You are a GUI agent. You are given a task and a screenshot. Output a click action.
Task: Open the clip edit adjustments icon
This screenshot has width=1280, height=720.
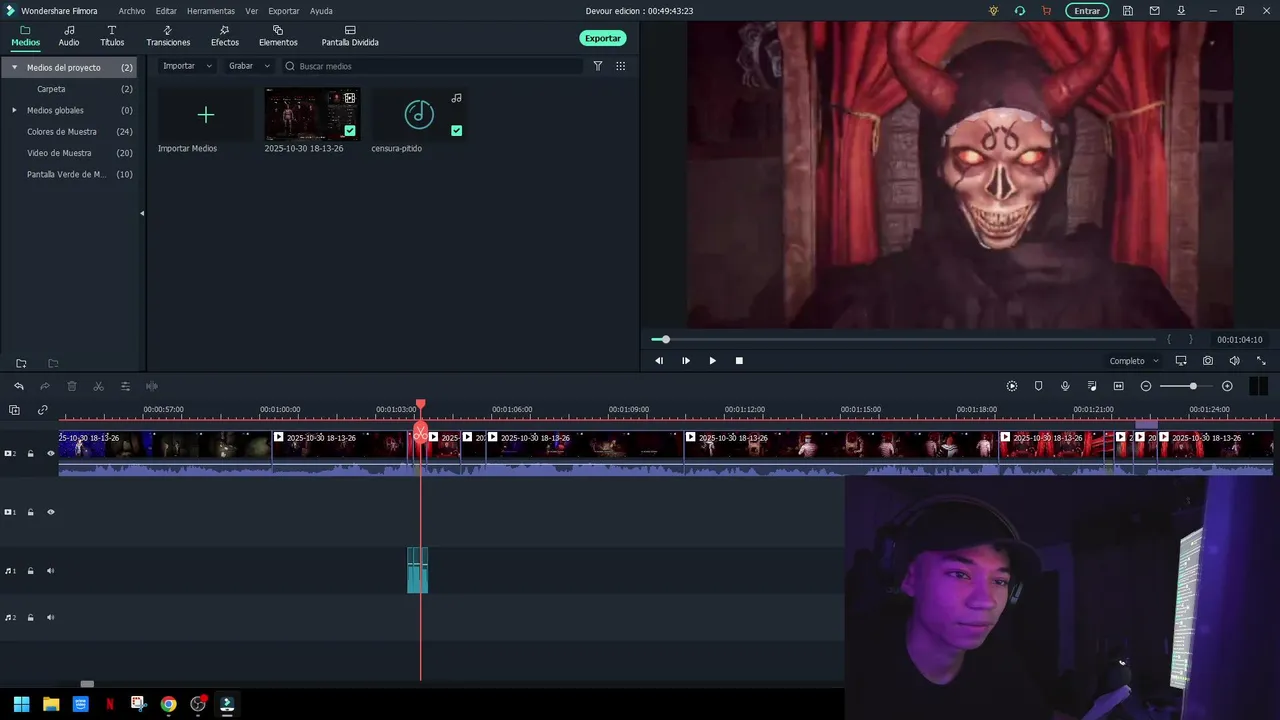pyautogui.click(x=125, y=386)
